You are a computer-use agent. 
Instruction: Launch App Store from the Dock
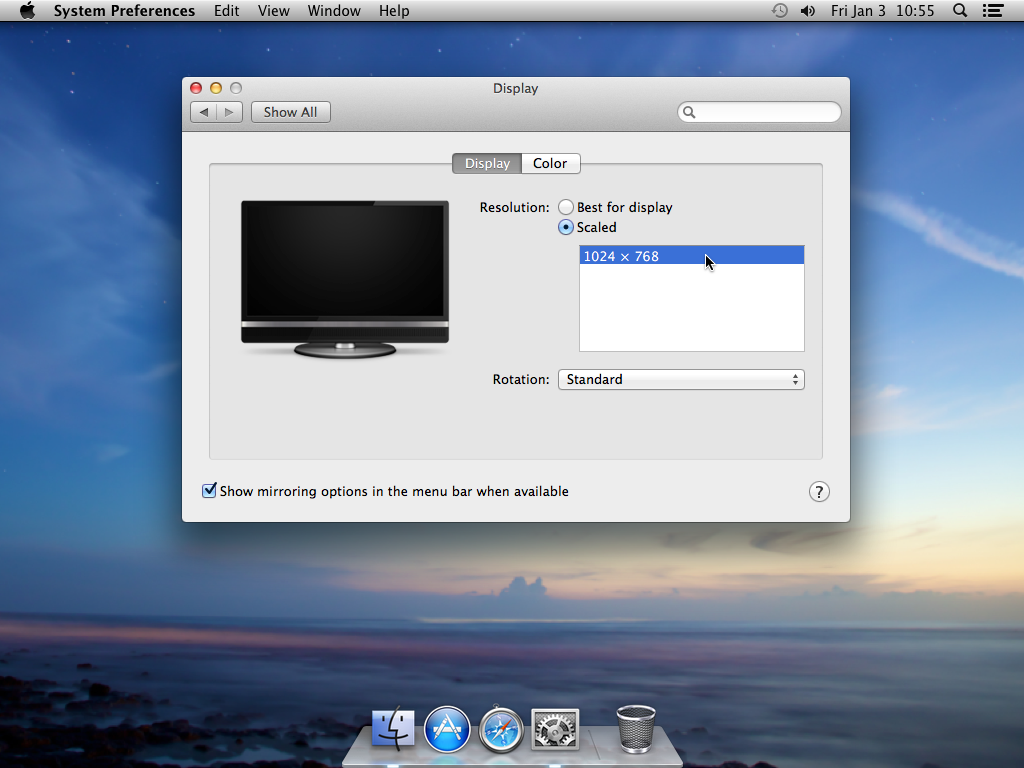447,729
